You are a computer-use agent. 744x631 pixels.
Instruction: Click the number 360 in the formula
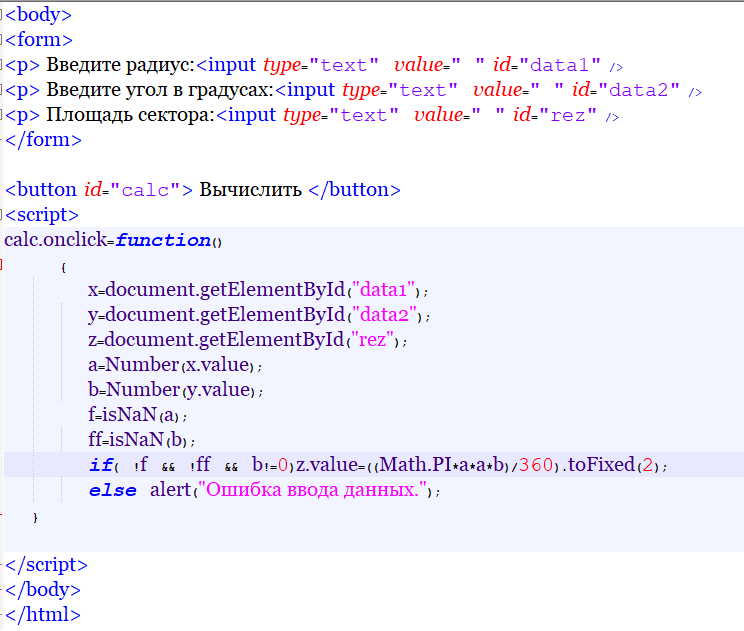coord(537,466)
